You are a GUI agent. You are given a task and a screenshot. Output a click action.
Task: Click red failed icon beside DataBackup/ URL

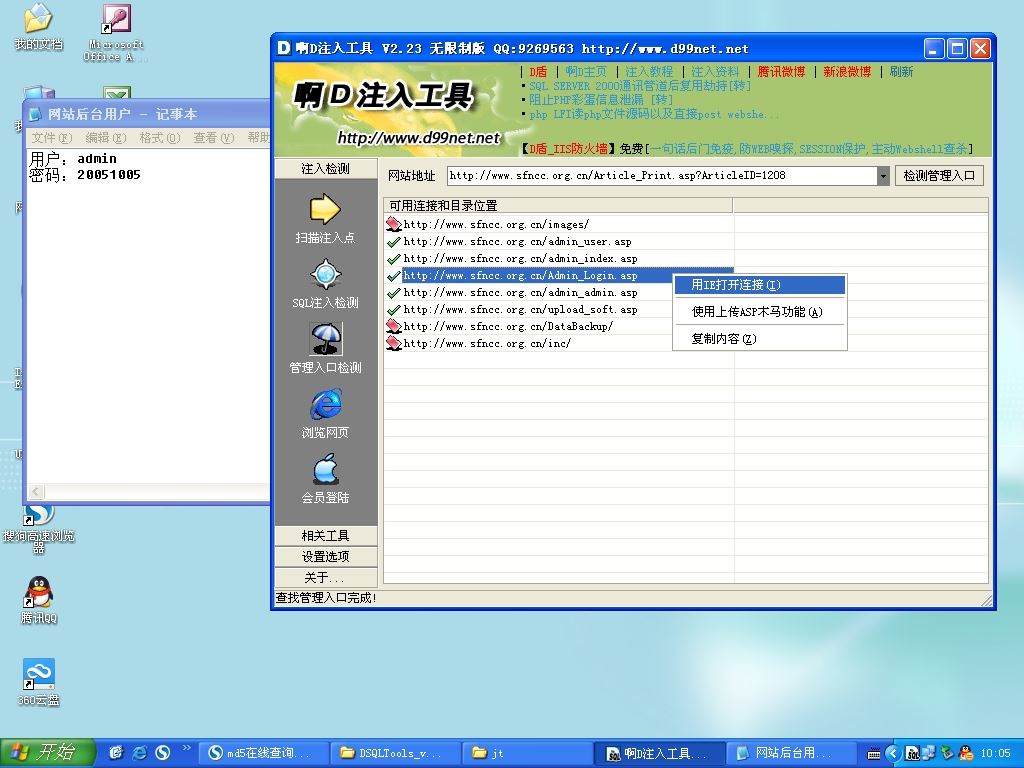point(393,326)
